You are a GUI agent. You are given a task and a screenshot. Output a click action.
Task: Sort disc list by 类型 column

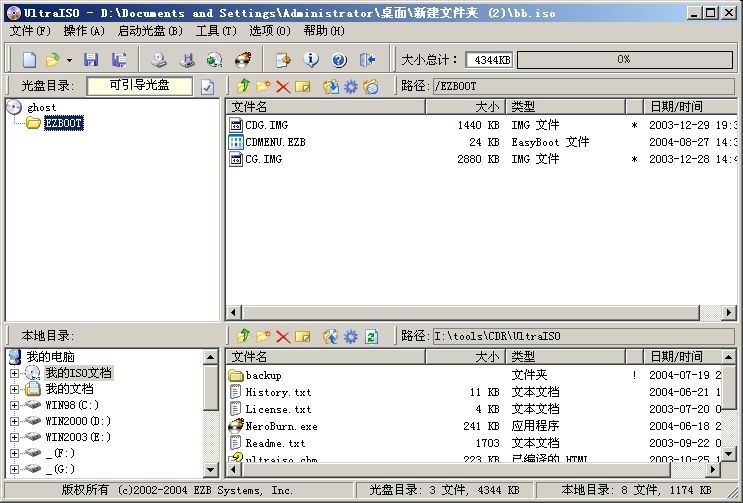[565, 107]
